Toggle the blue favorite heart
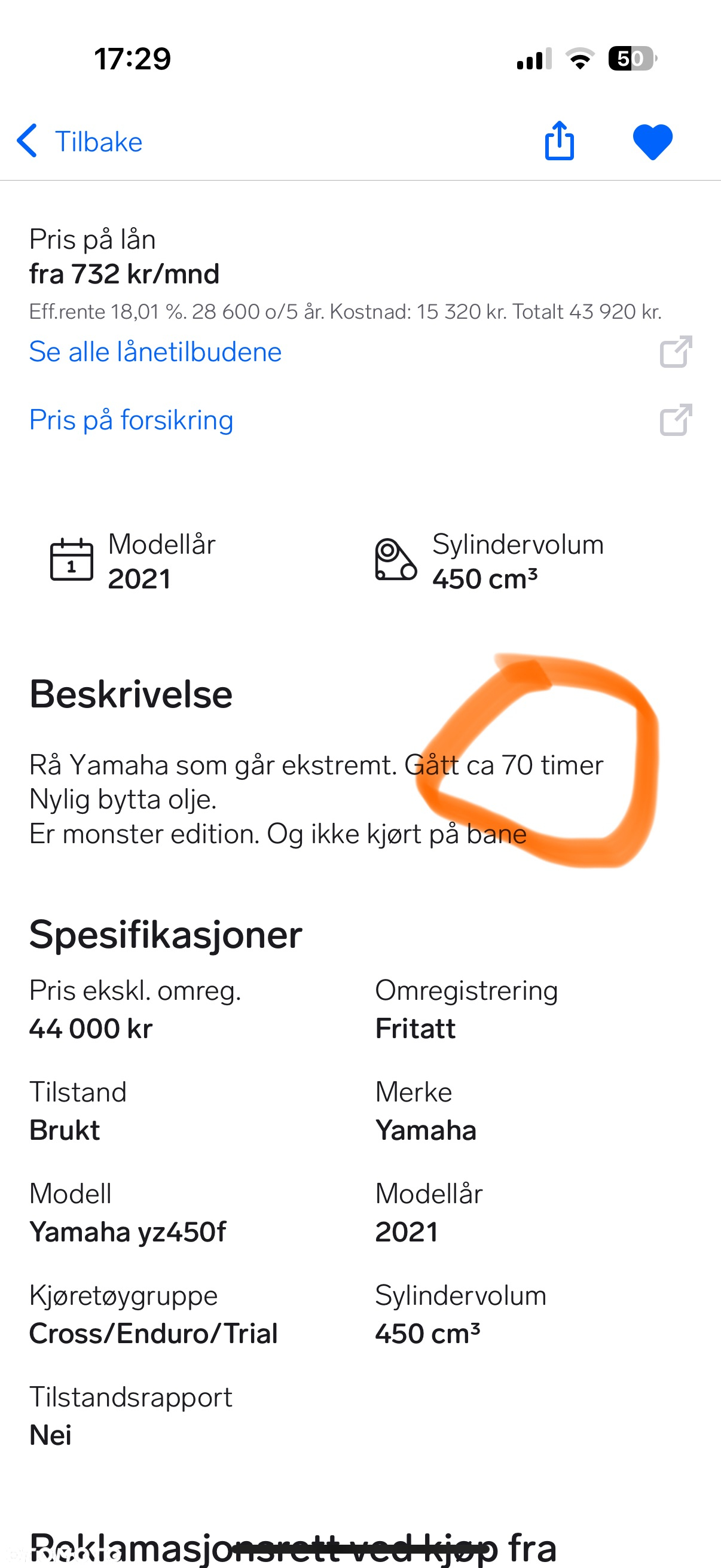The height and width of the screenshot is (1568, 721). [x=653, y=142]
